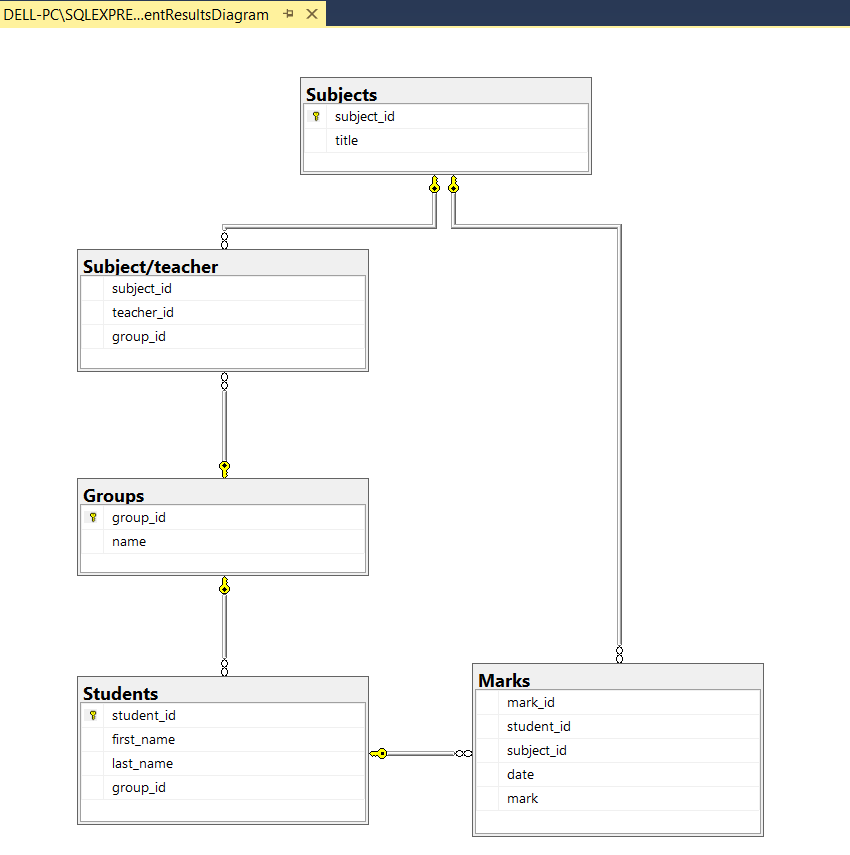
Task: Select the Subjects table header
Action: 444,93
